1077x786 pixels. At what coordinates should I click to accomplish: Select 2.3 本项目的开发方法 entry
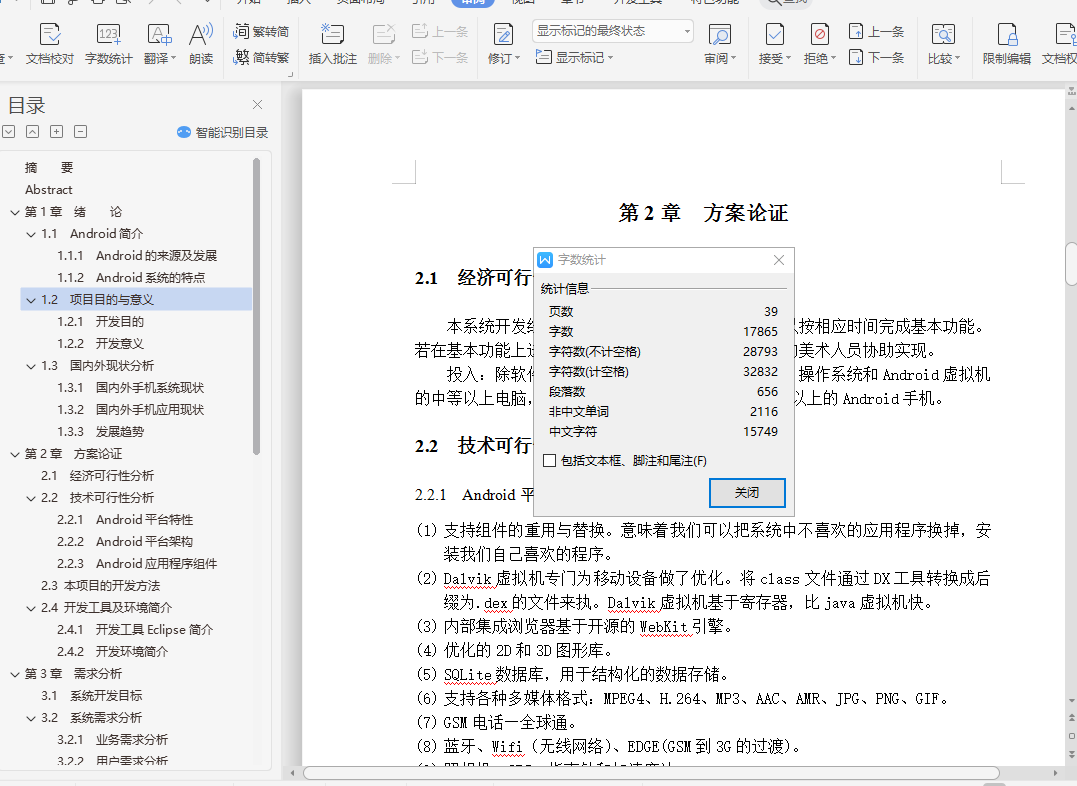[100, 585]
